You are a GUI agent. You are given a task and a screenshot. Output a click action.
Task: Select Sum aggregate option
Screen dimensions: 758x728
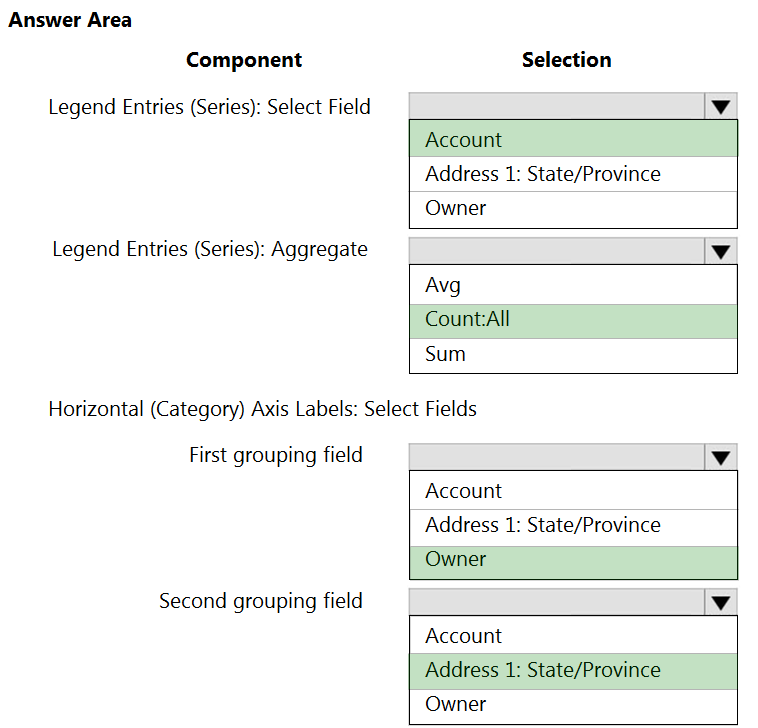(572, 354)
